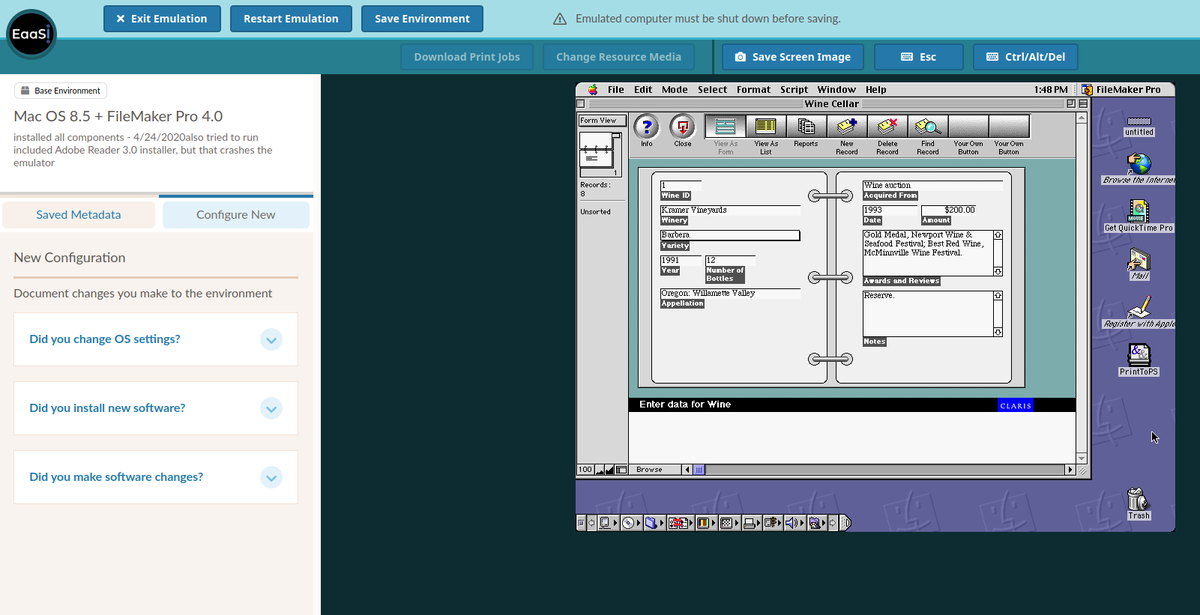Click the second Your Own Button
The image size is (1200, 615).
pos(1009,126)
